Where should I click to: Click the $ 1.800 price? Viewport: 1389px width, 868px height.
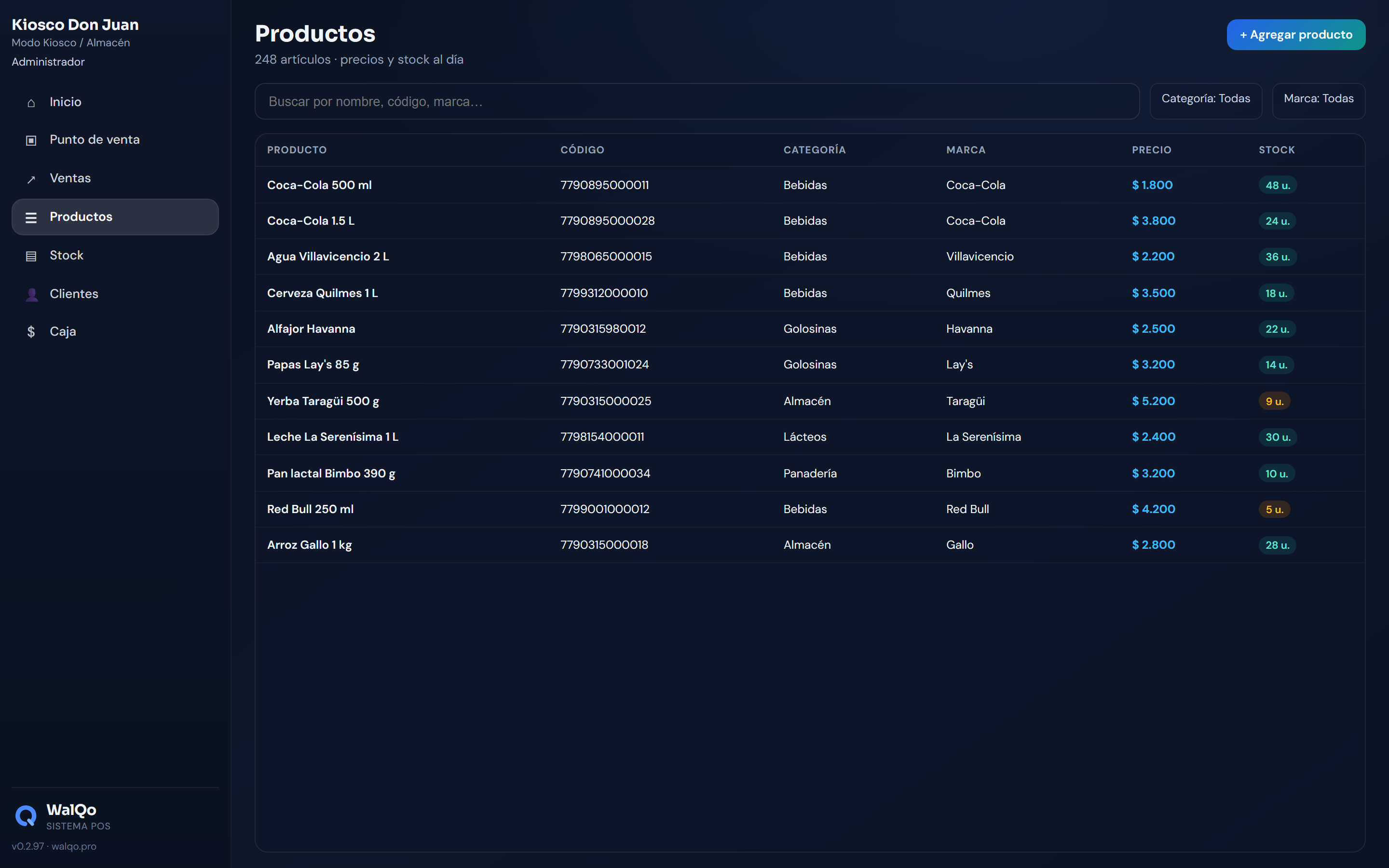point(1152,185)
